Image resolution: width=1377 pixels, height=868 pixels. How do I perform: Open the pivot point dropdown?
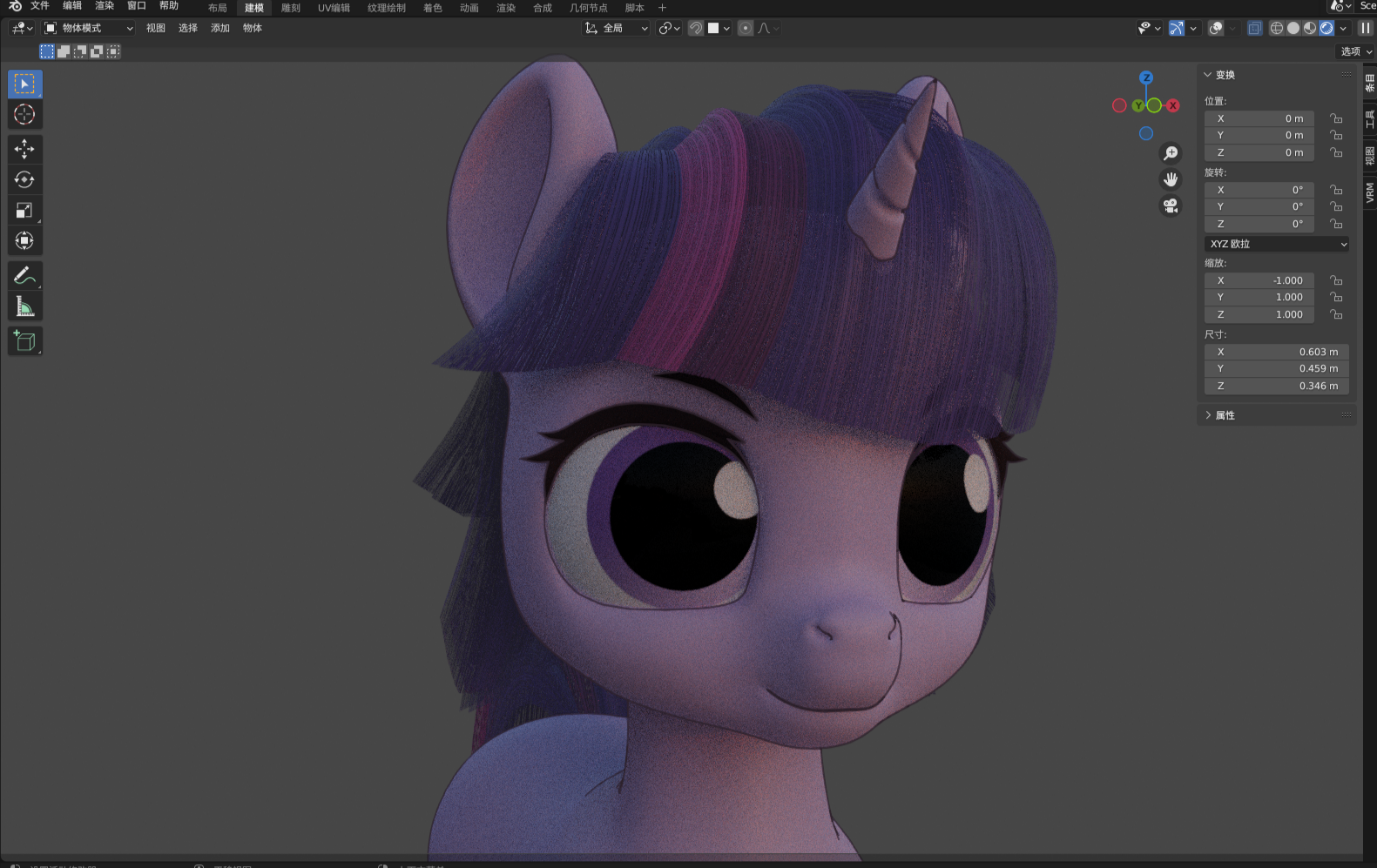click(x=669, y=28)
